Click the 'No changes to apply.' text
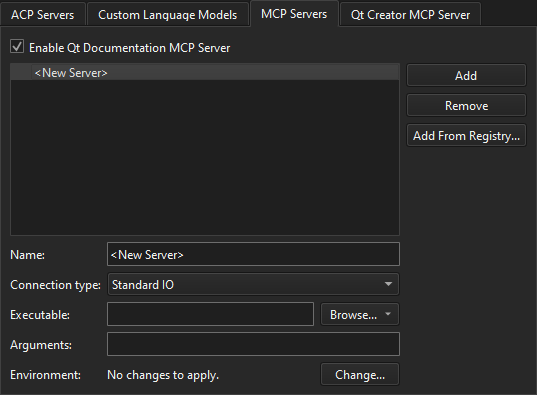This screenshot has width=537, height=395. point(163,375)
